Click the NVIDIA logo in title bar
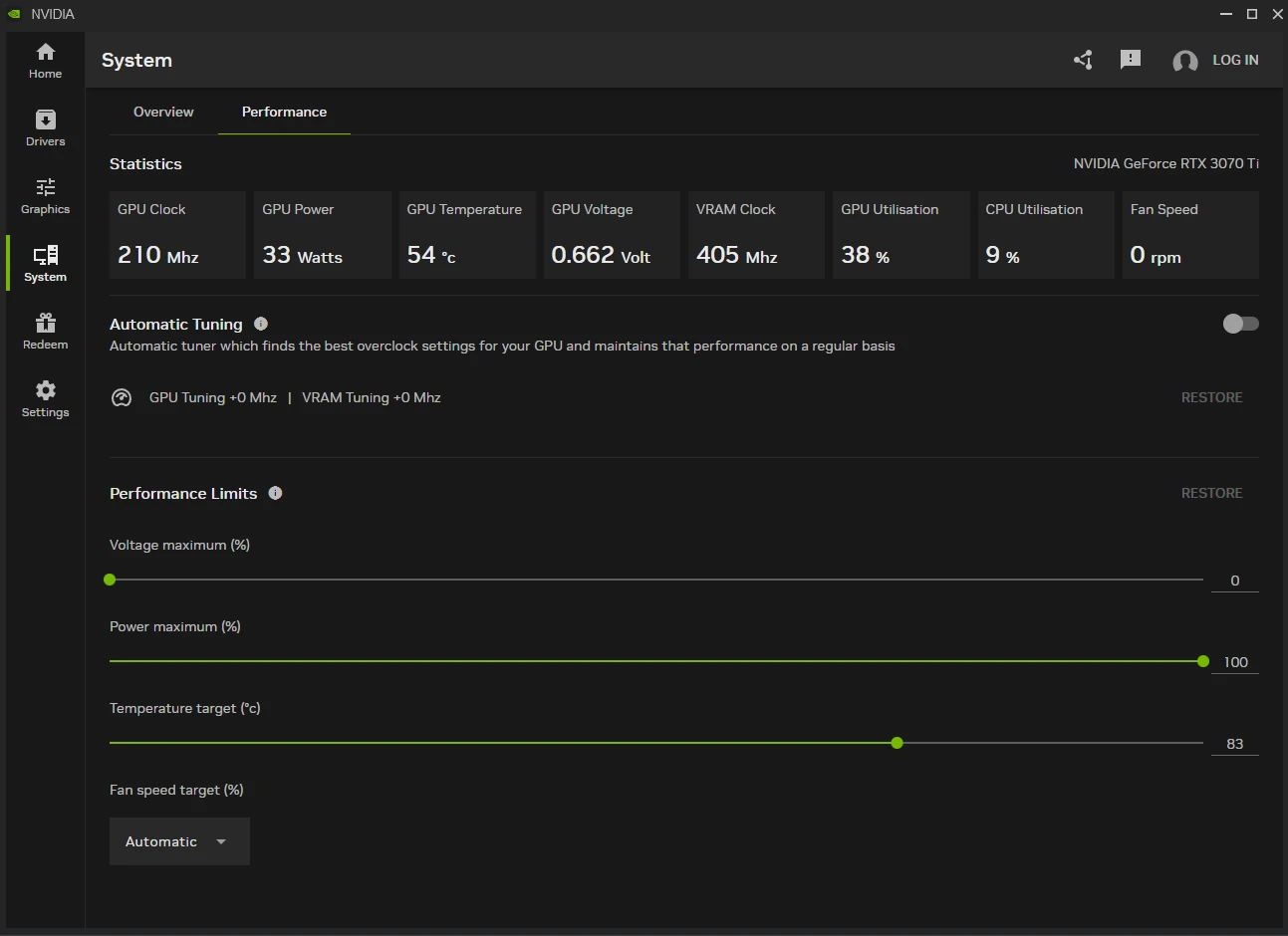Image resolution: width=1288 pixels, height=936 pixels. tap(14, 14)
